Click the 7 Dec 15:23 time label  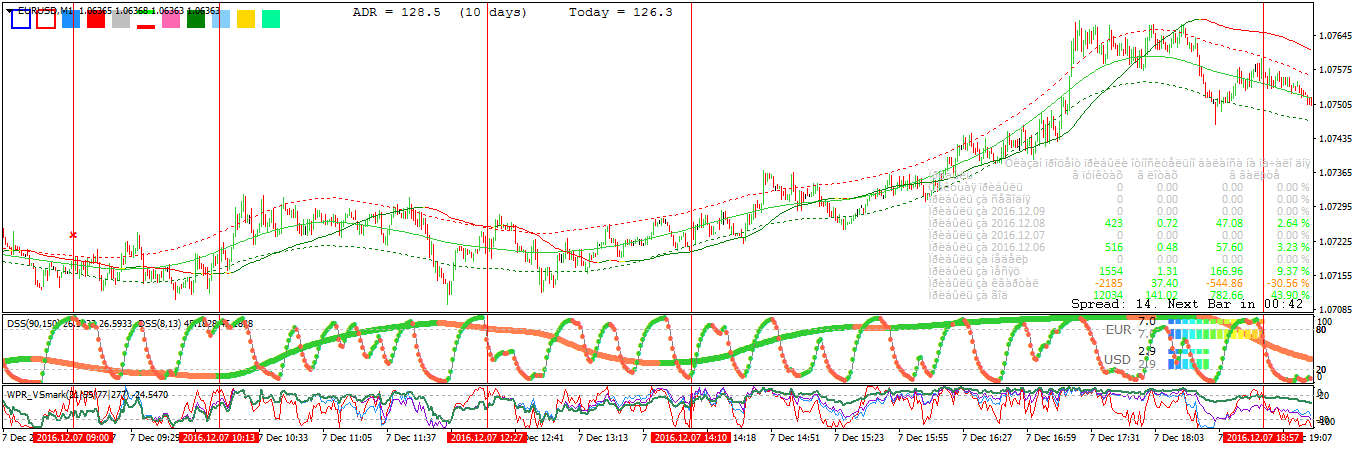[859, 438]
